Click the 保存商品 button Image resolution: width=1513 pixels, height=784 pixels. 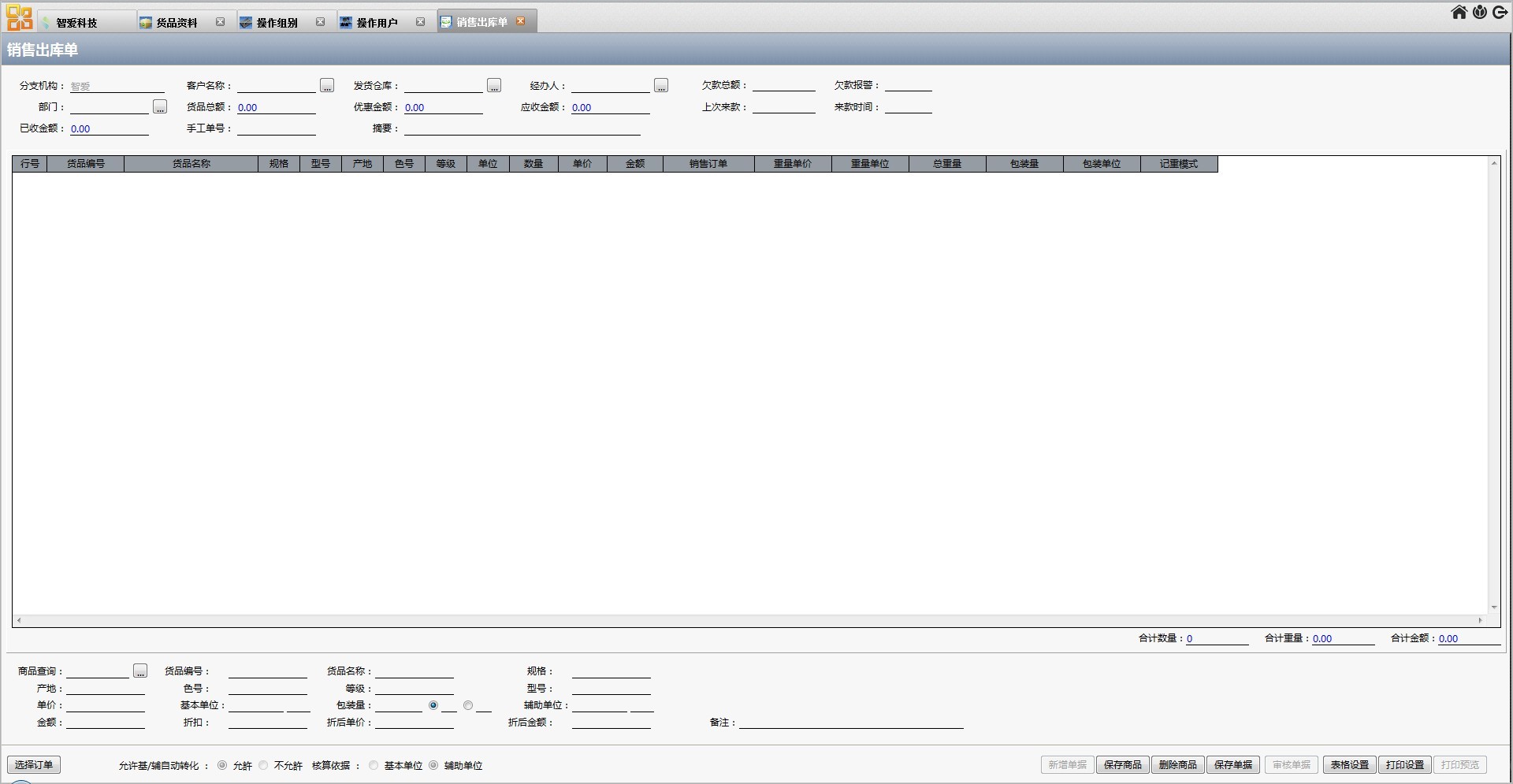1123,765
